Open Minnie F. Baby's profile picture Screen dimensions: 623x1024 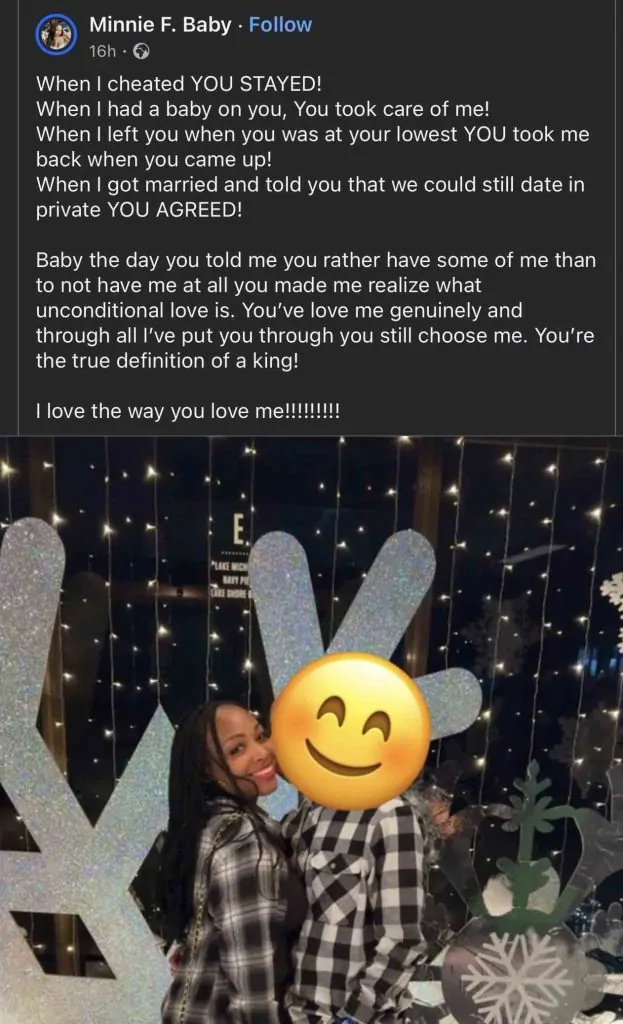[x=57, y=34]
